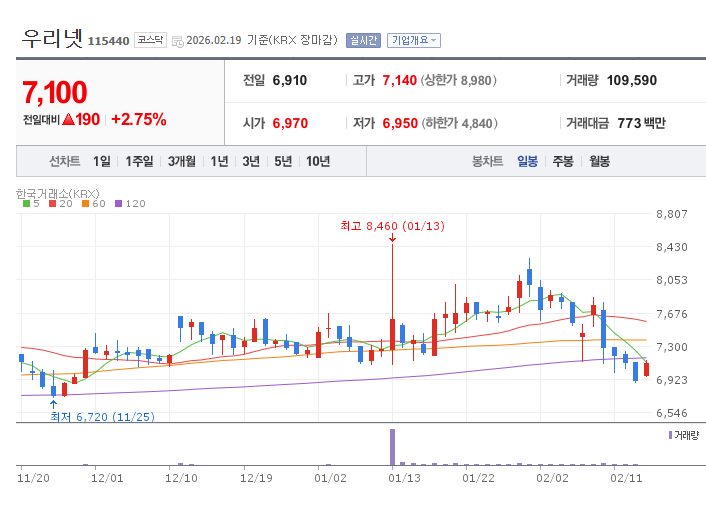Click the purple 120-day moving average swatch
Screen dimensions: 706x519
pyautogui.click(x=118, y=203)
